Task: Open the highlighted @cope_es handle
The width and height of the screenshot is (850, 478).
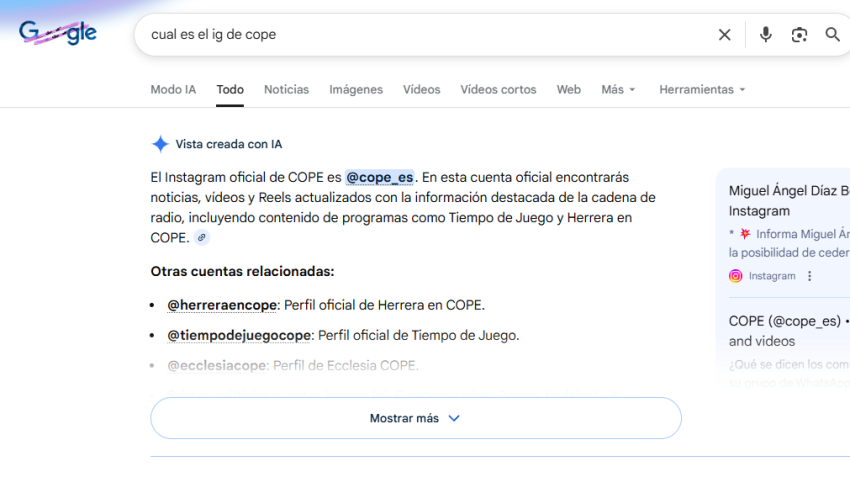Action: [379, 177]
